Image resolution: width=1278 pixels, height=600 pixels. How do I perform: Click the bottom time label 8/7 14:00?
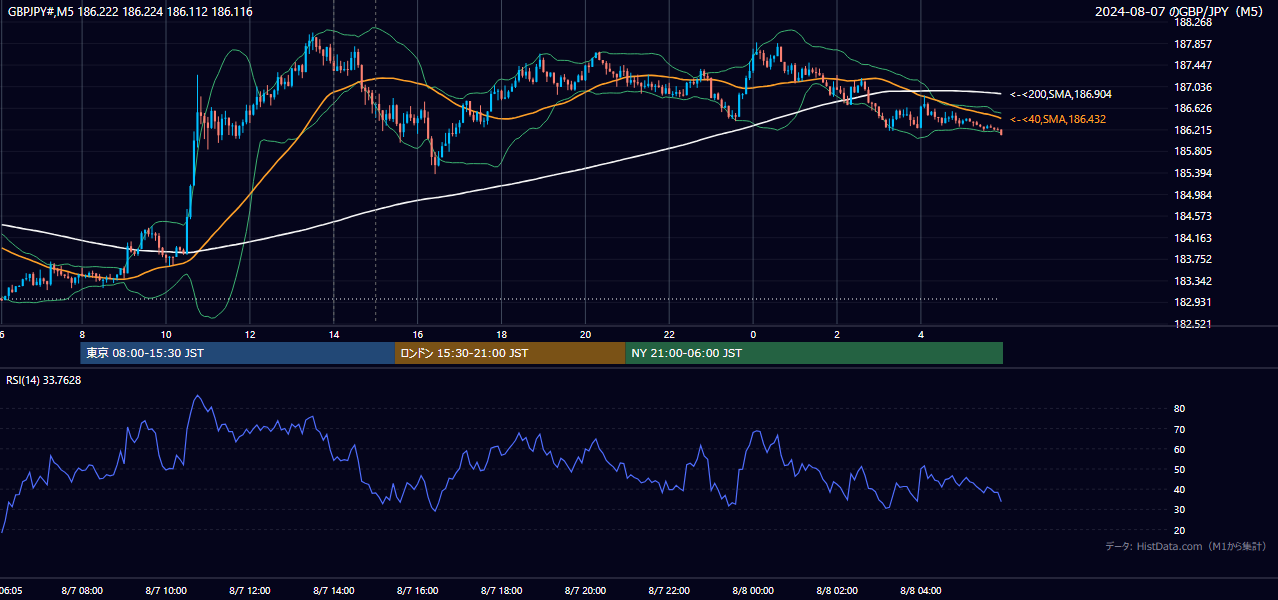point(333,591)
